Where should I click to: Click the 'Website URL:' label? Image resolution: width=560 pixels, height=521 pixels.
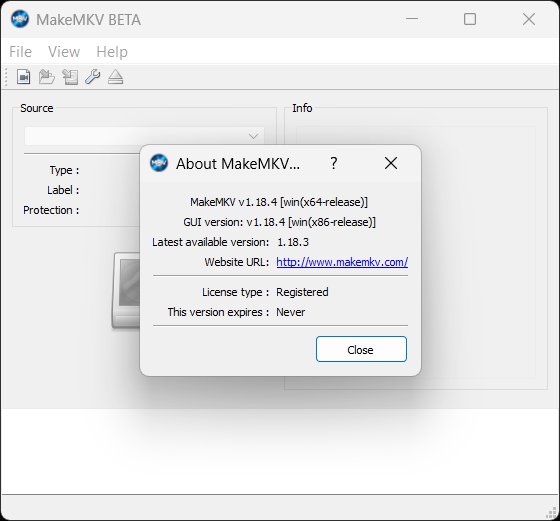pyautogui.click(x=237, y=262)
